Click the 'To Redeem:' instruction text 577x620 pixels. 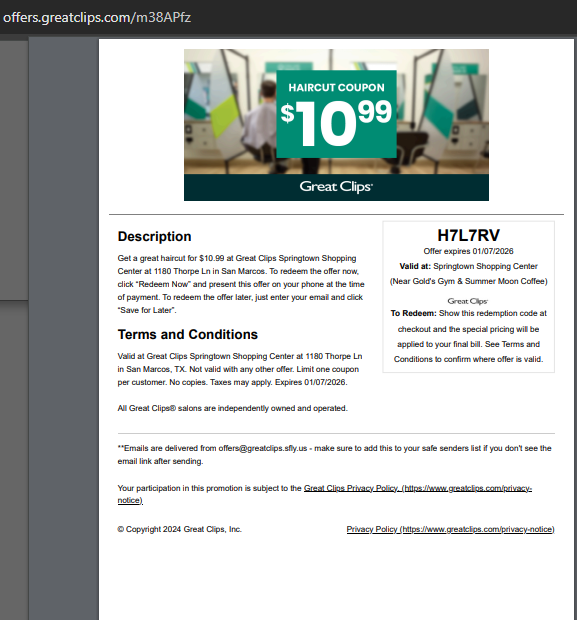coord(468,336)
